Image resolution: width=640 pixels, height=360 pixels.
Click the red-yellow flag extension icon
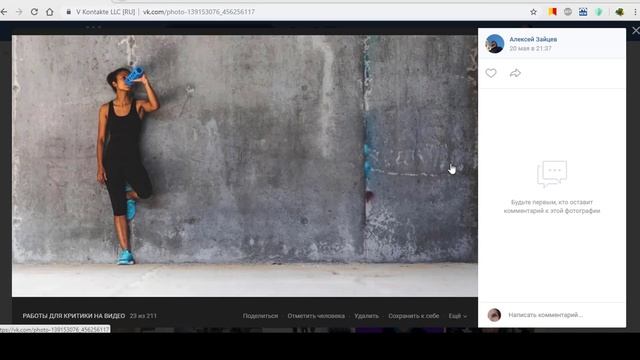tap(552, 12)
